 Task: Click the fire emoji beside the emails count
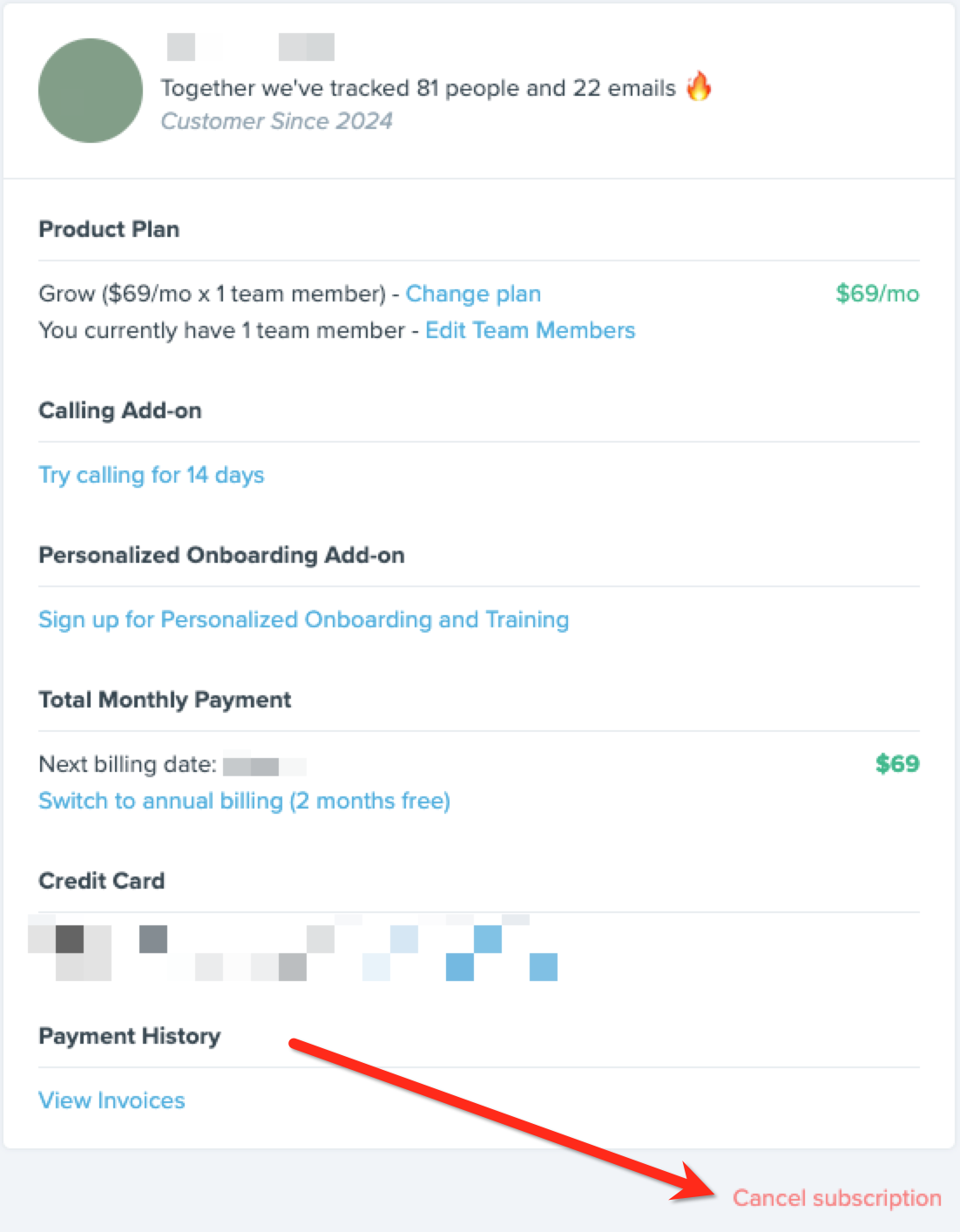pos(699,86)
